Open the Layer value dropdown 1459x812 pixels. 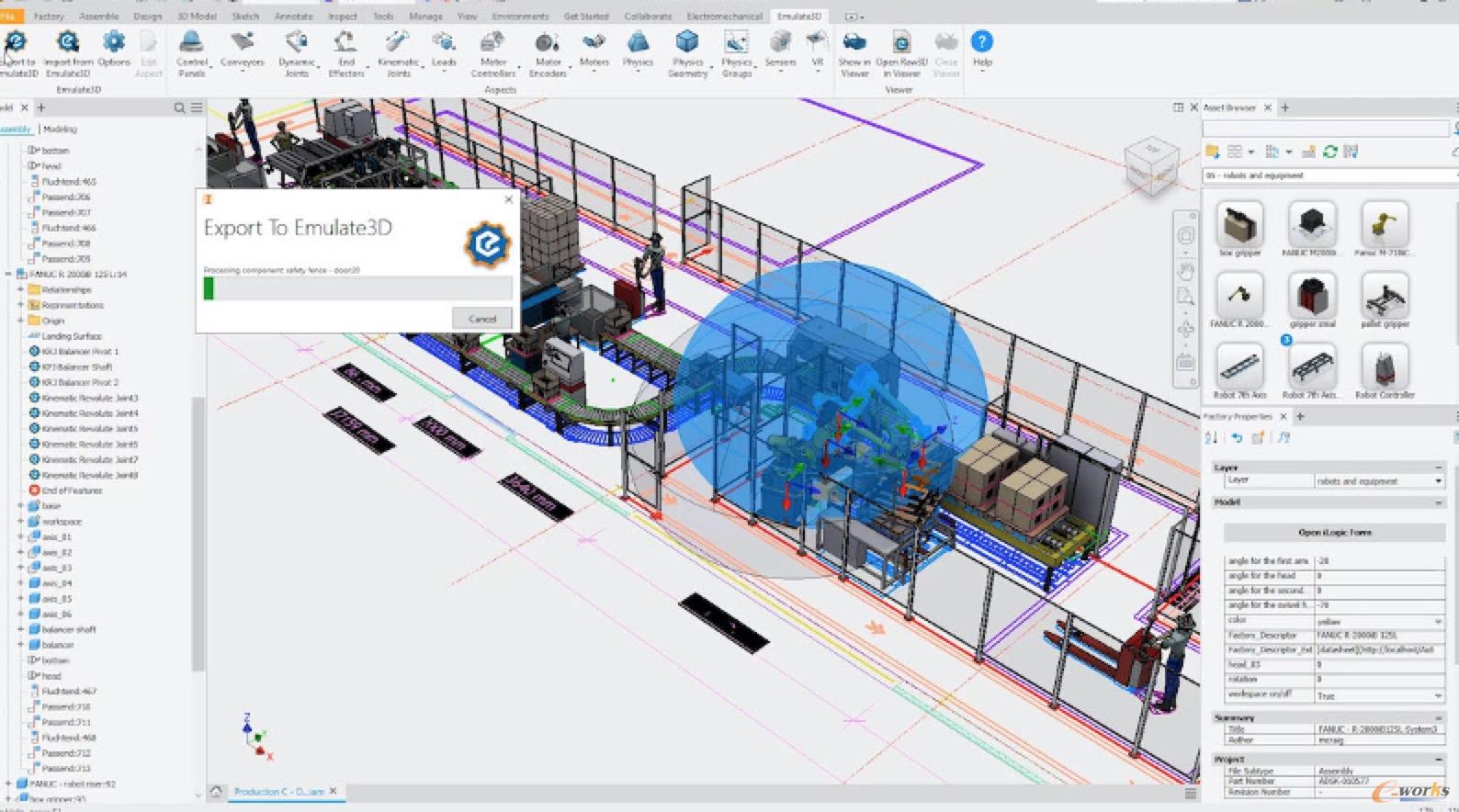pyautogui.click(x=1439, y=480)
